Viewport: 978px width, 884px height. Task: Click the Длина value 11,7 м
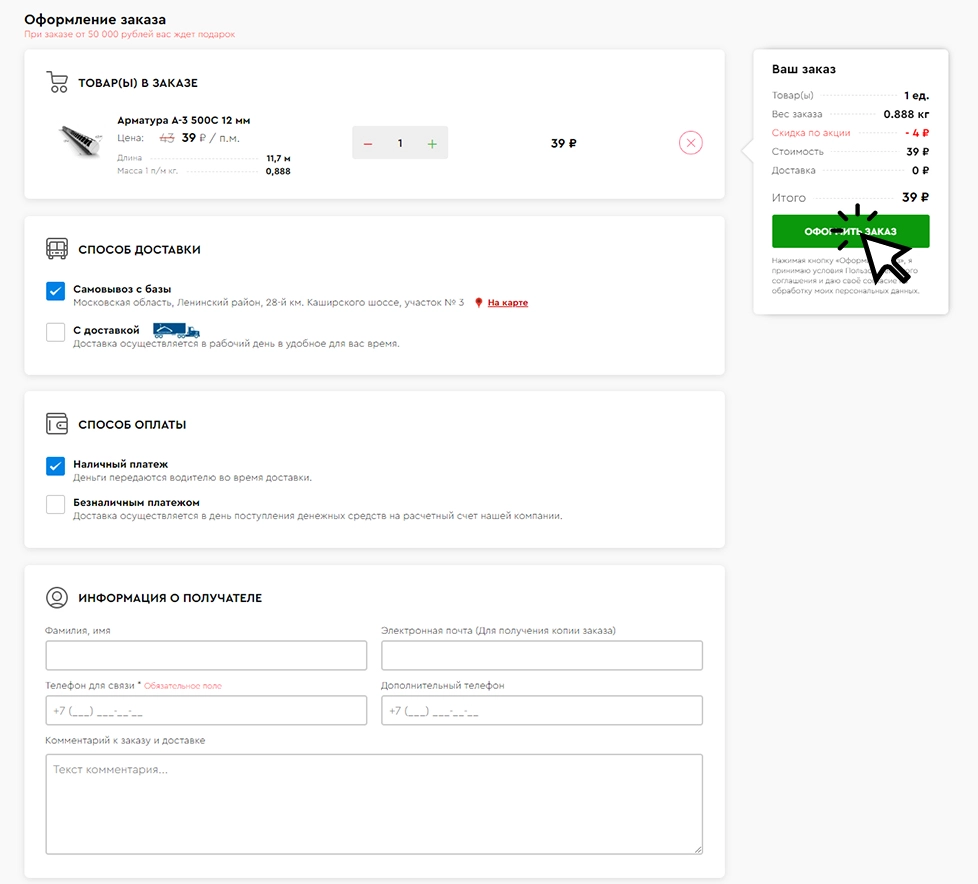click(x=278, y=158)
